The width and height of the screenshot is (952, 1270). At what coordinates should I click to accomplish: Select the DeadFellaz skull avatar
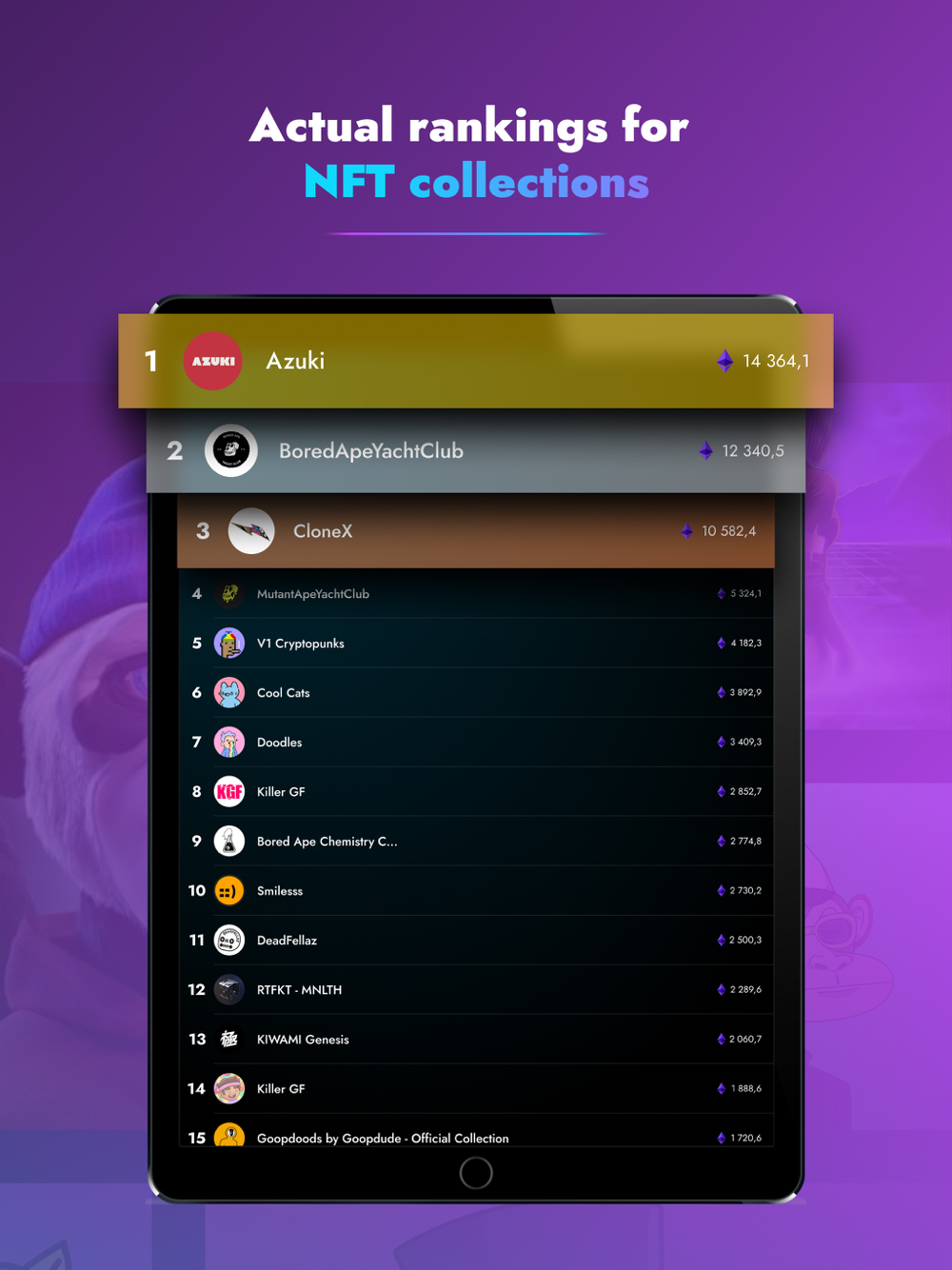point(229,941)
